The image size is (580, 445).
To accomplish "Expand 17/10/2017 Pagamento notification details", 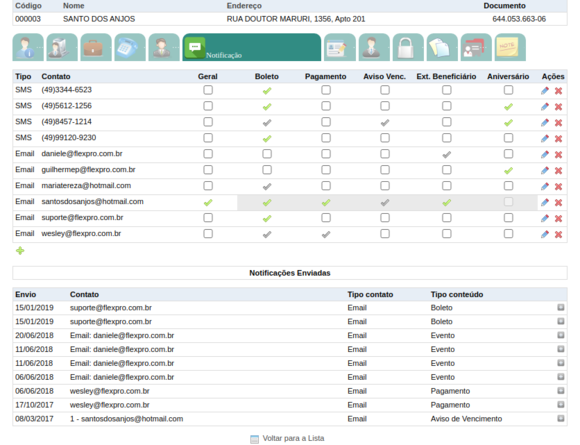I will pyautogui.click(x=561, y=405).
